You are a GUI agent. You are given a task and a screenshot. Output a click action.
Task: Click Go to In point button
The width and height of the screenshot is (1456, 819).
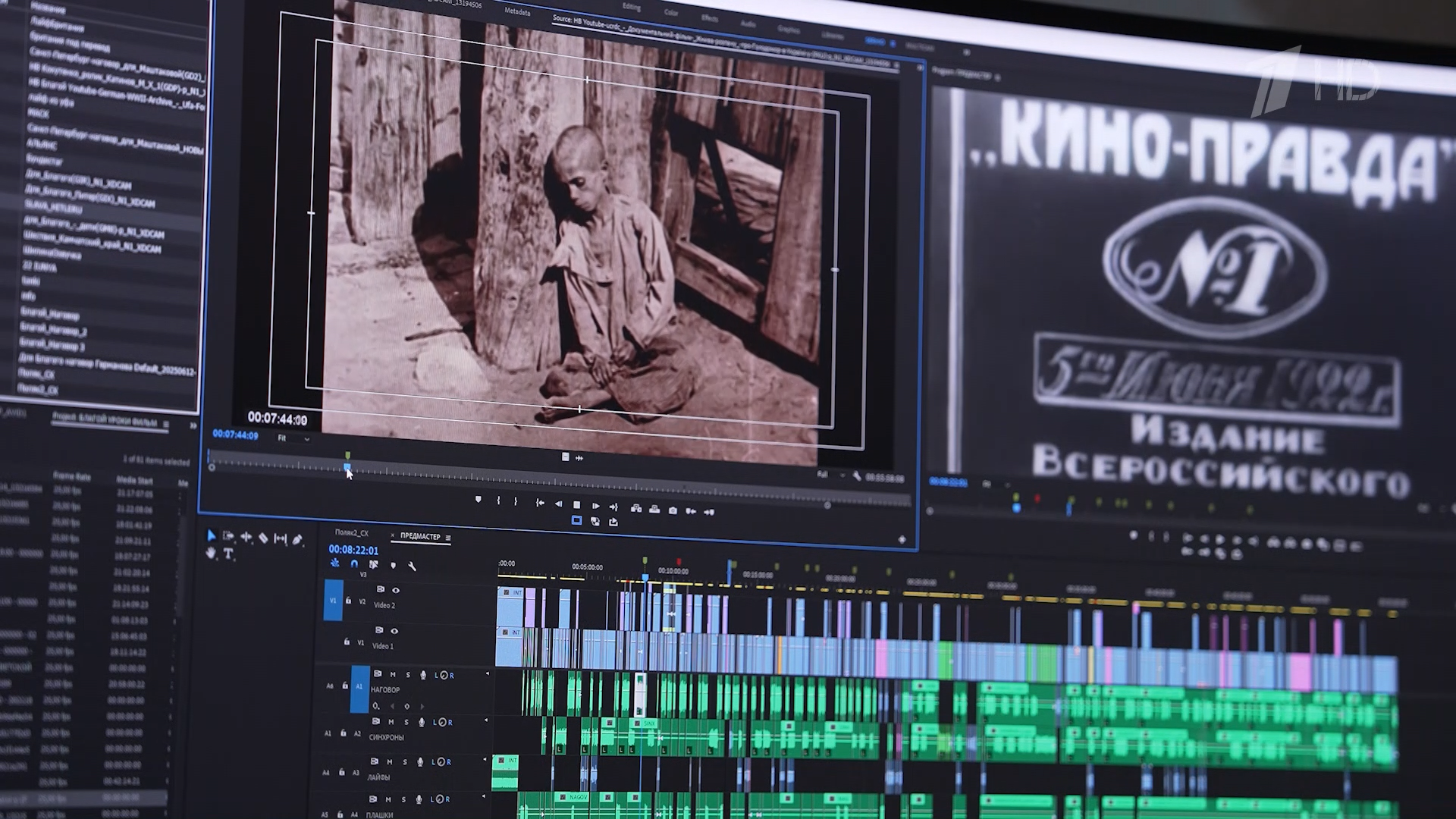[540, 503]
